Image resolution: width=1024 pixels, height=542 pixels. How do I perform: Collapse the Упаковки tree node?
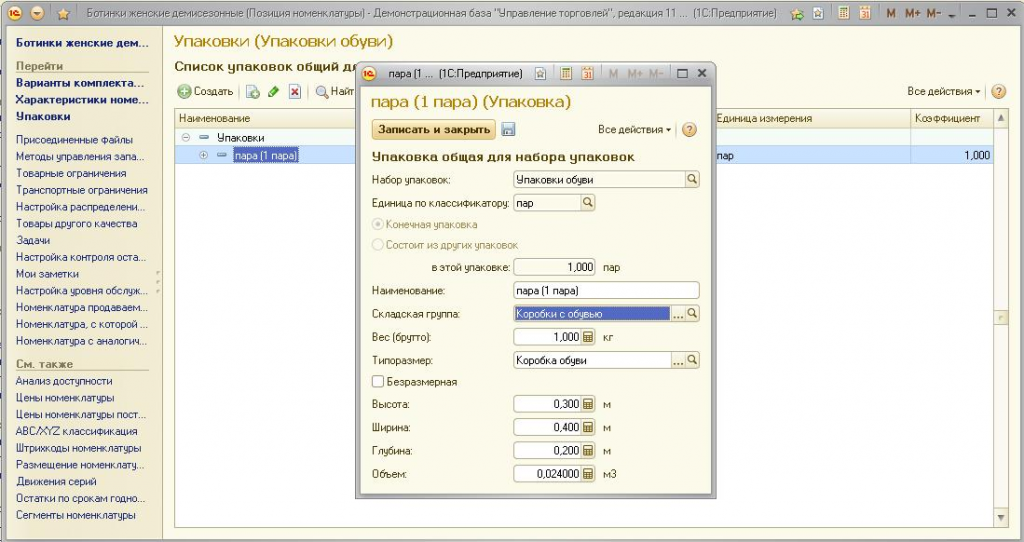(x=186, y=138)
